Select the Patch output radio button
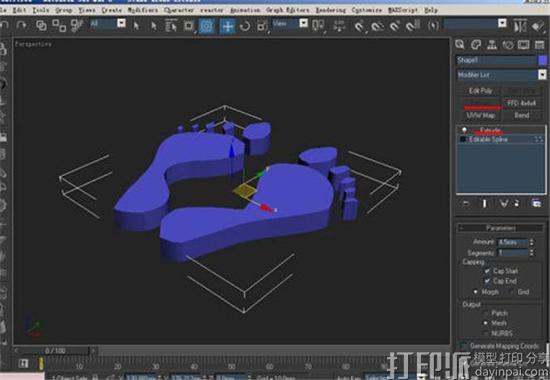This screenshot has width=550, height=380. 486,313
